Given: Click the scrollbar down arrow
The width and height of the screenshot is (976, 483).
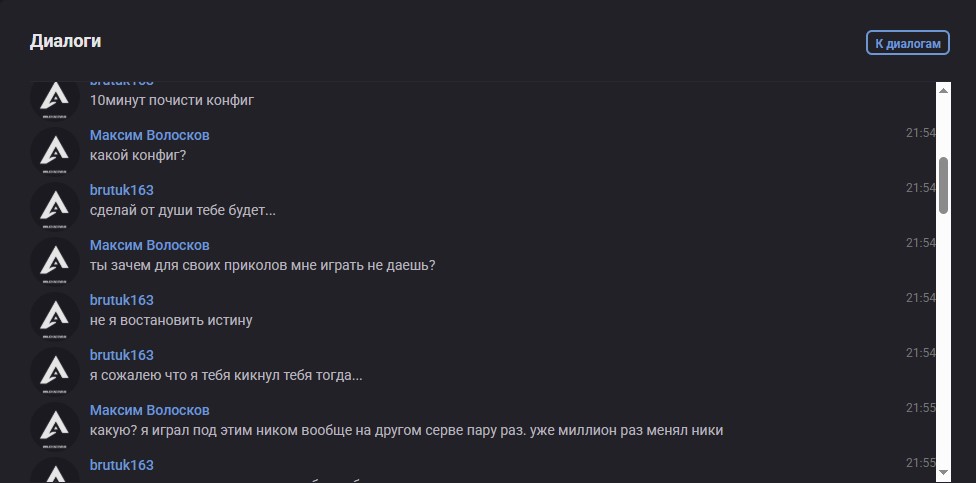Looking at the screenshot, I should point(943,466).
